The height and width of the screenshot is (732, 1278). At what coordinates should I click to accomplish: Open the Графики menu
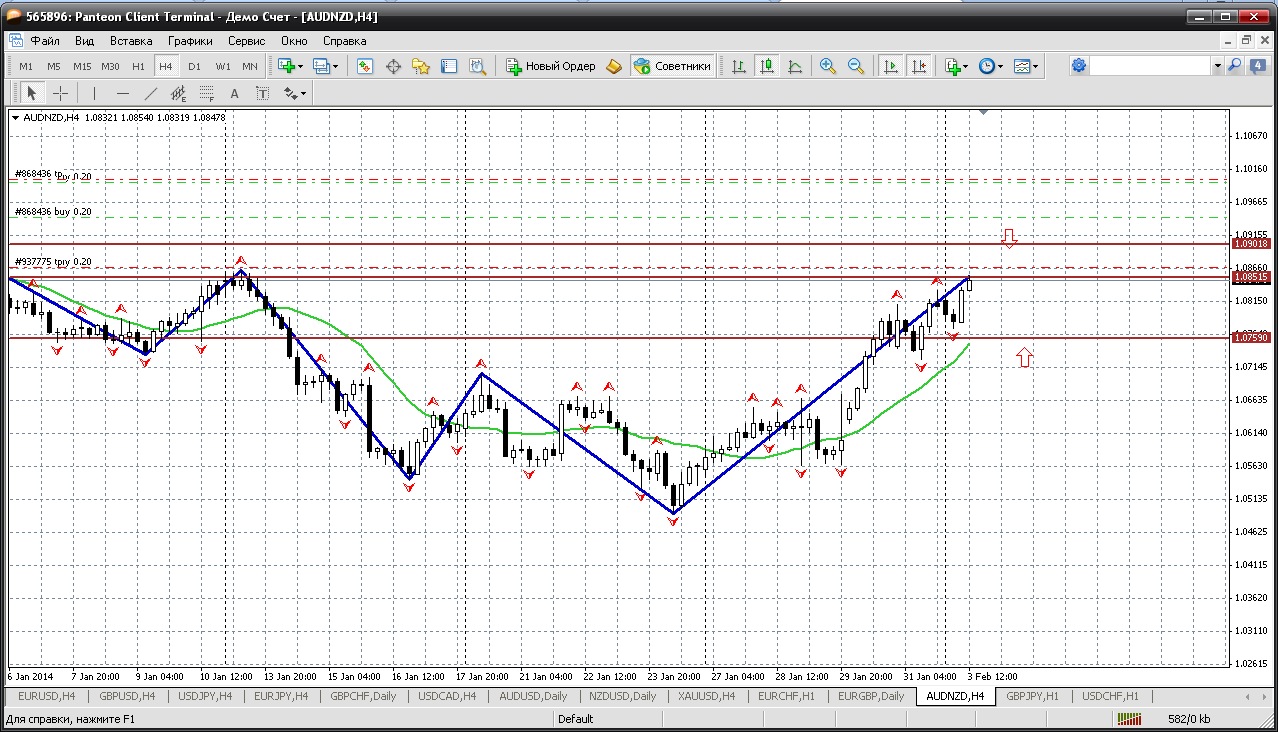click(190, 41)
